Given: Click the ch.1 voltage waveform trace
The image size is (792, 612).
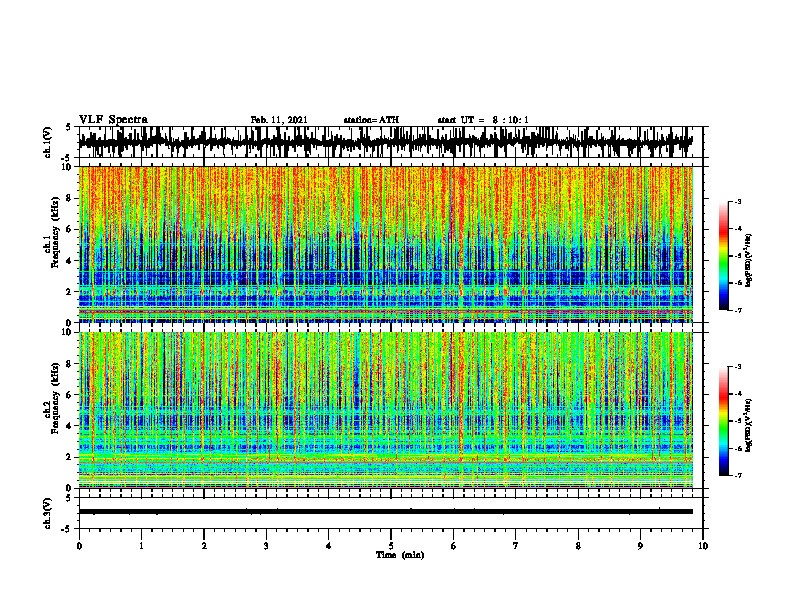Looking at the screenshot, I should [x=386, y=142].
